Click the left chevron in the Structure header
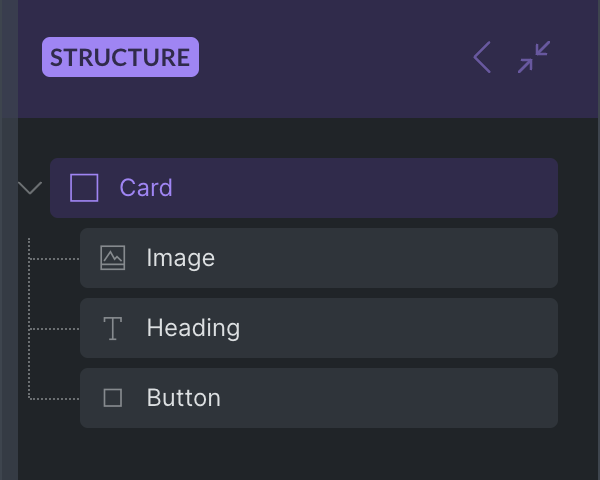This screenshot has width=600, height=480. (482, 58)
